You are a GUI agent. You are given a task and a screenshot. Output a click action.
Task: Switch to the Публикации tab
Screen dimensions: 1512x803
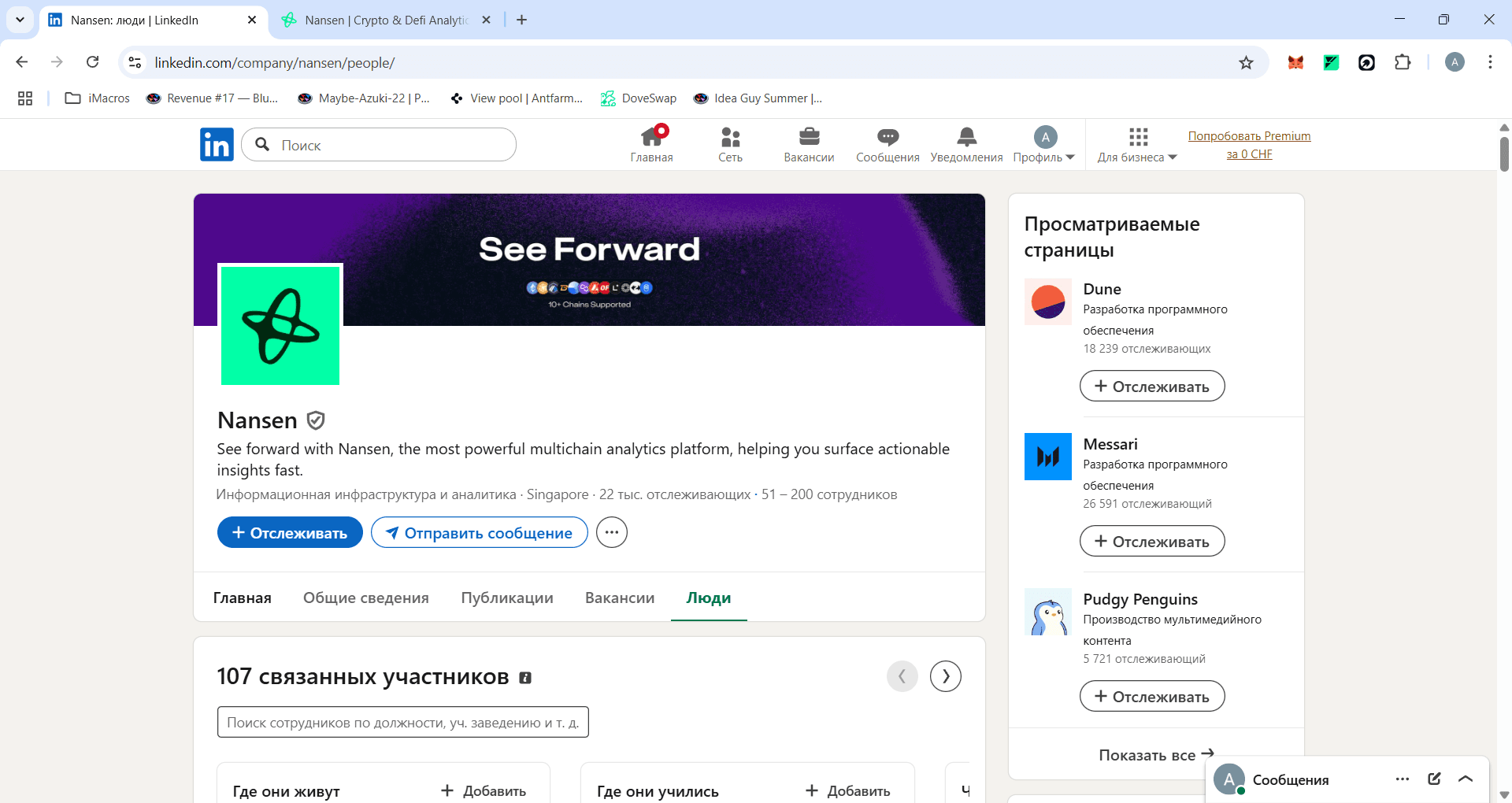click(x=507, y=598)
